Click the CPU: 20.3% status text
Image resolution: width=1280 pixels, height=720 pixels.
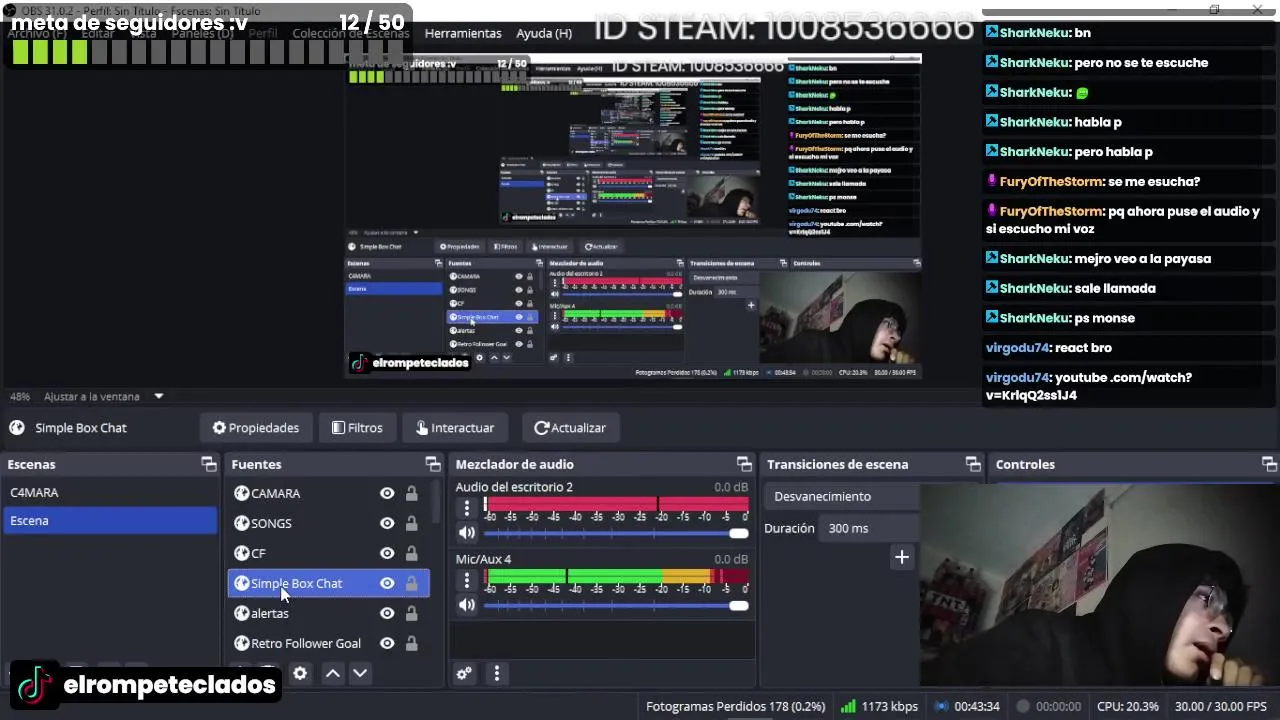1127,706
